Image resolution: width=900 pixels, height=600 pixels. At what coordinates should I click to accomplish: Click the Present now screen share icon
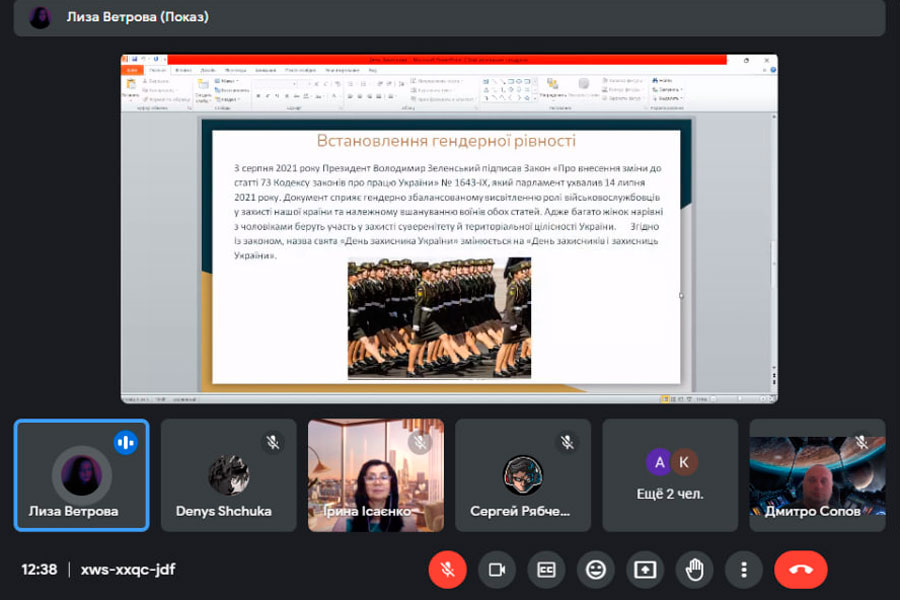pos(645,569)
